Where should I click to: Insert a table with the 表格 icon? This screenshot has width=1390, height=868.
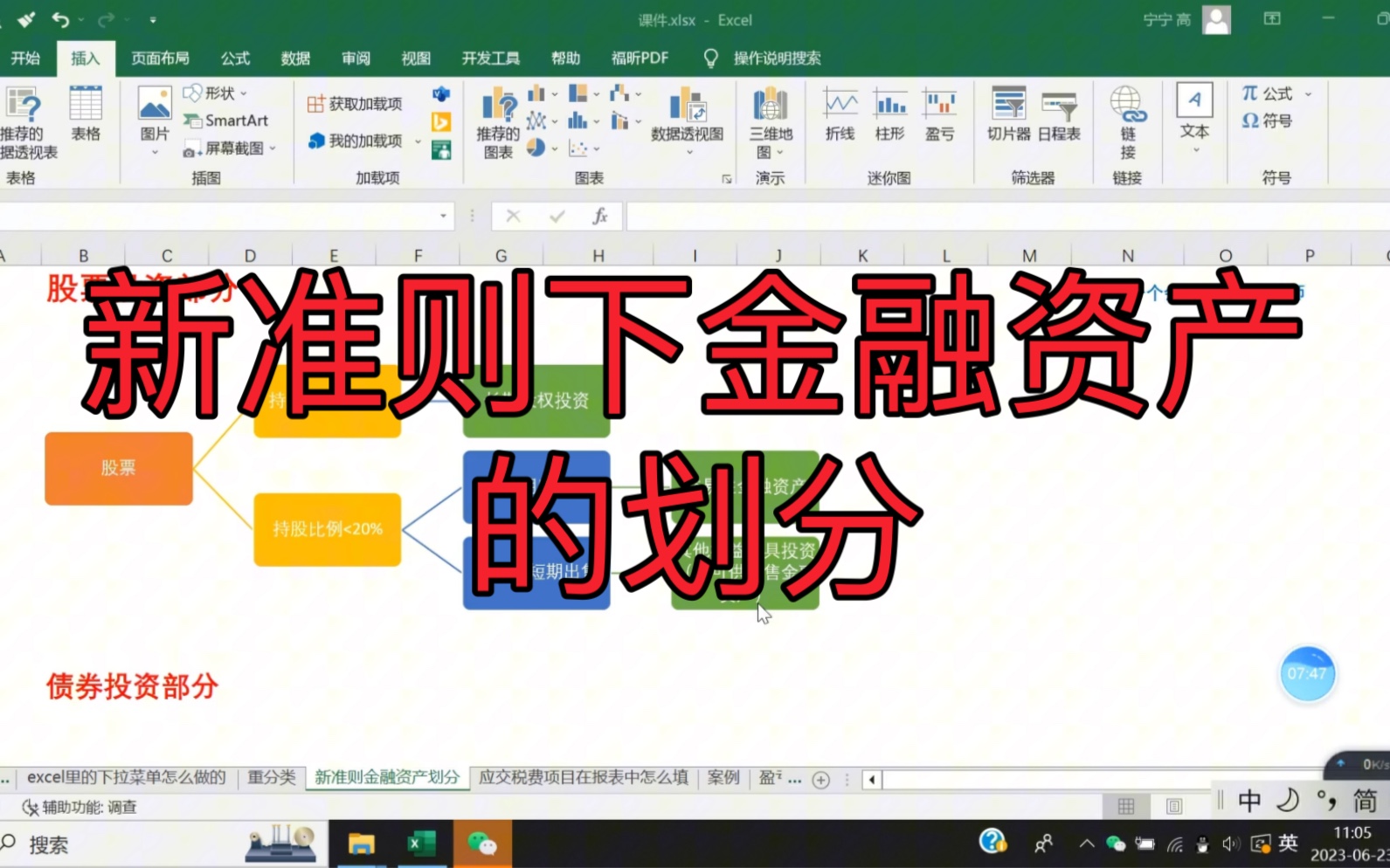86,114
